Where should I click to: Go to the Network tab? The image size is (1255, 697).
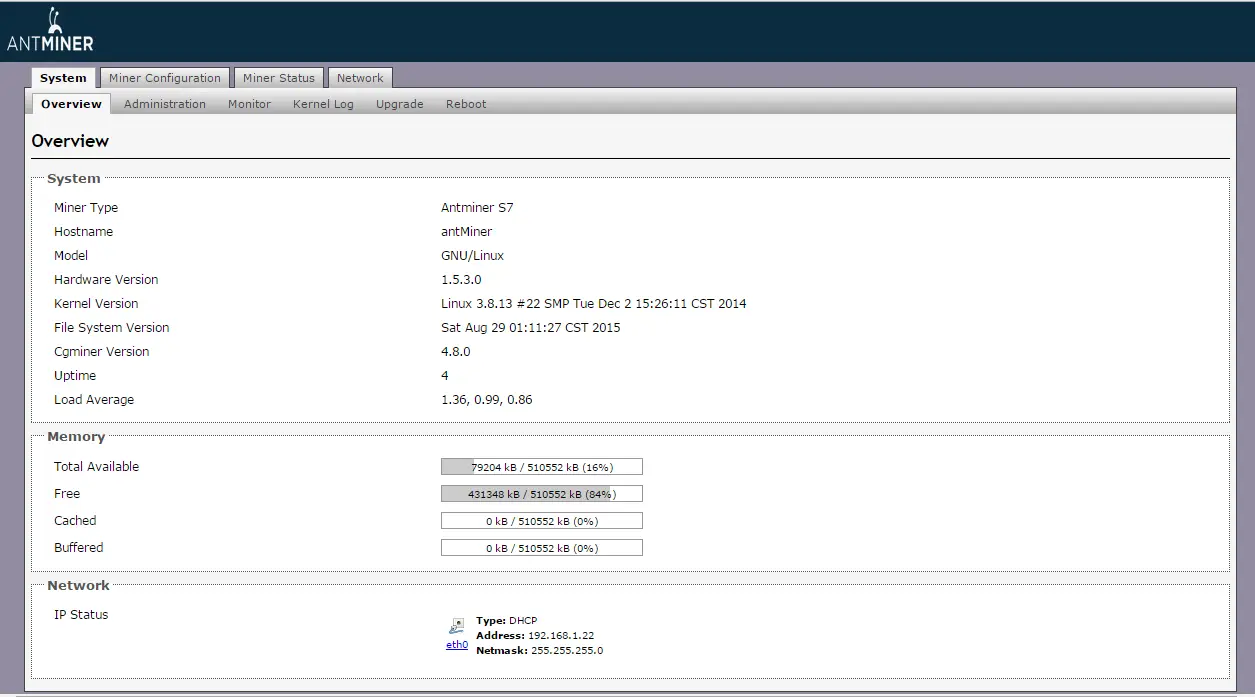click(360, 78)
